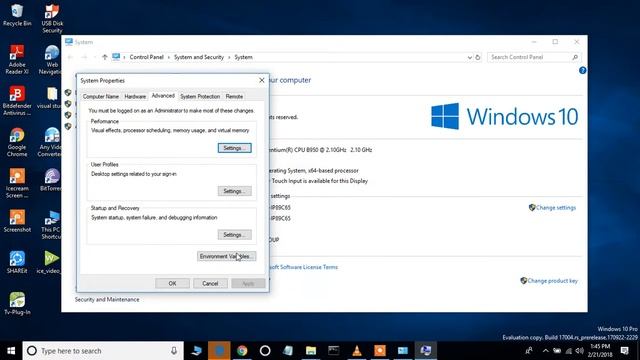This screenshot has width=640, height=360.
Task: Open the orange Icecream recorder taskbar icon
Action: tap(380, 351)
